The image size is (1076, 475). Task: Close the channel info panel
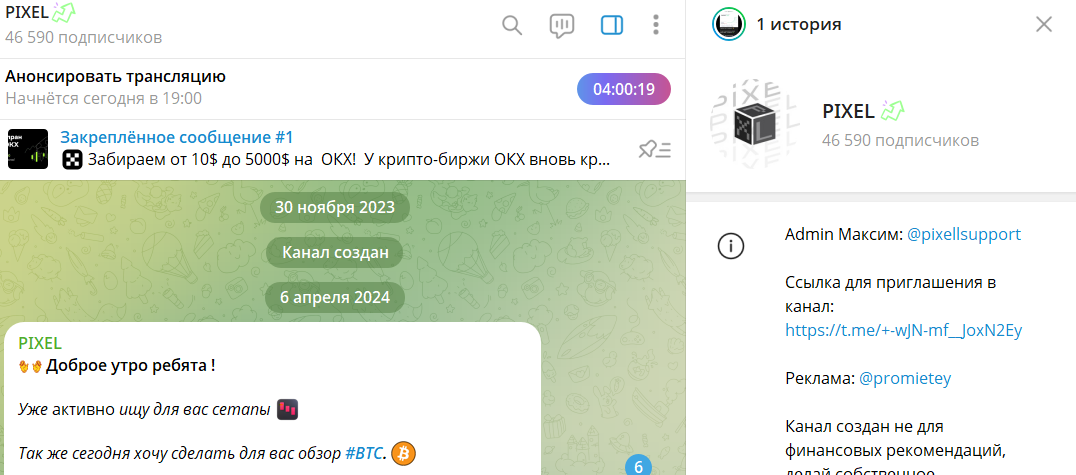point(1044,25)
